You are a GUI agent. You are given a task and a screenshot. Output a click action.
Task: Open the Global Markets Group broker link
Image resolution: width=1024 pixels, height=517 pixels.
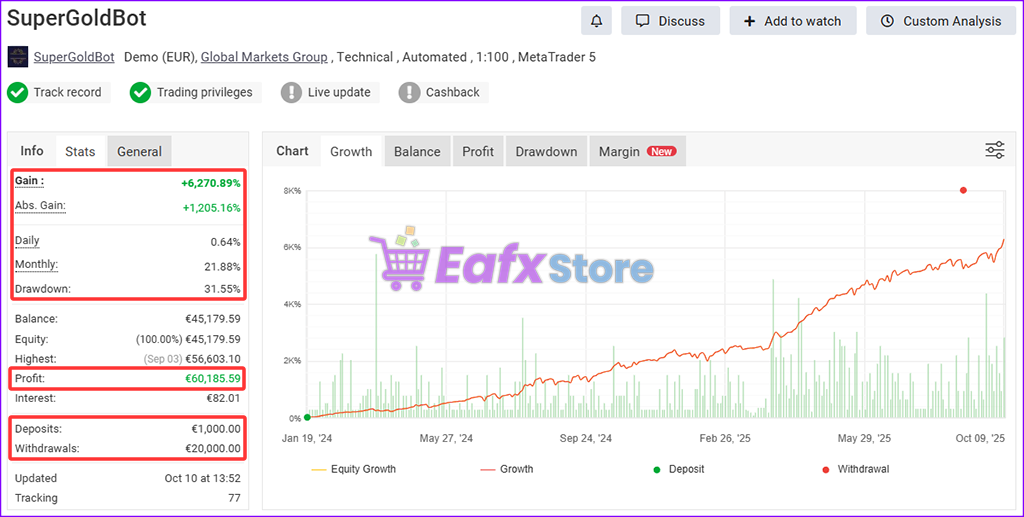point(264,57)
